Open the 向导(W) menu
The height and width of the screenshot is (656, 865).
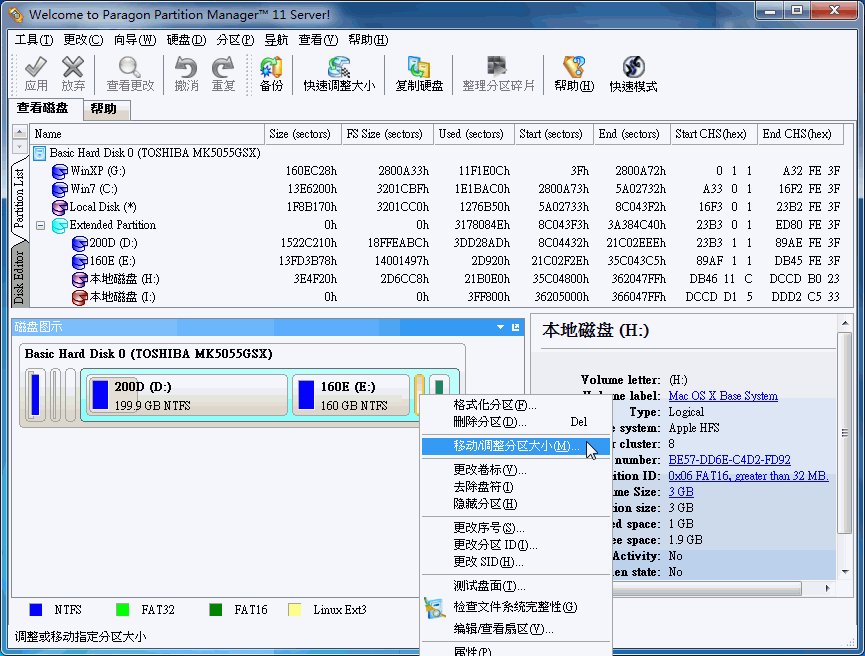click(x=135, y=40)
